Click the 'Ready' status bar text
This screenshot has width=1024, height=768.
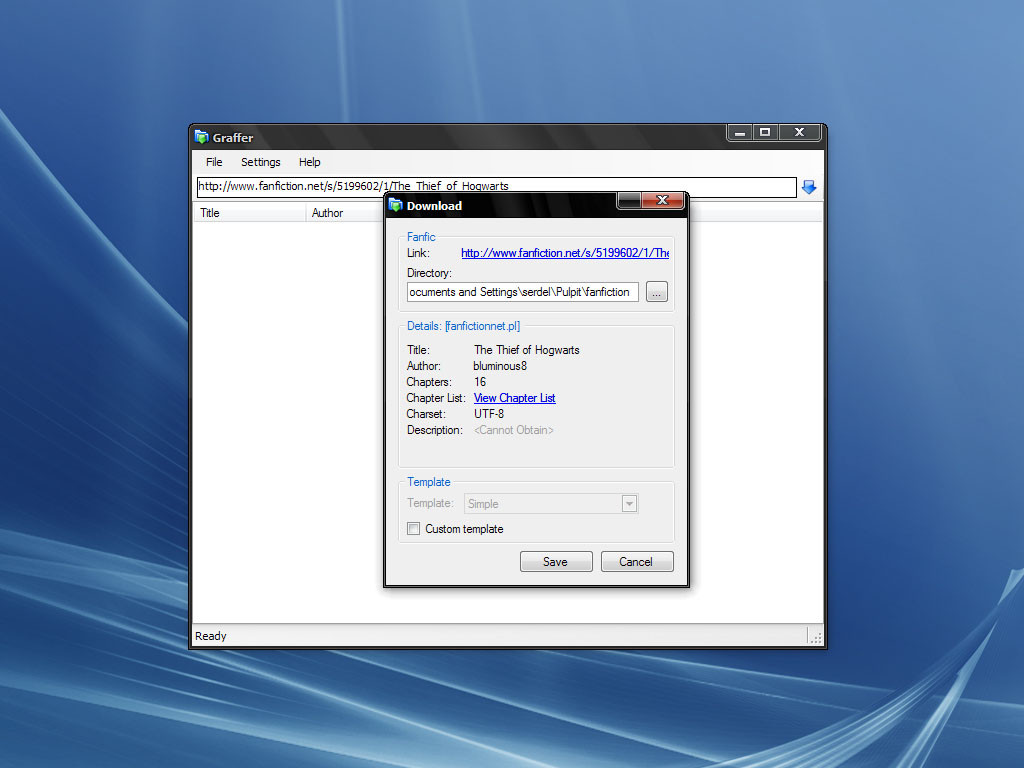(x=210, y=636)
